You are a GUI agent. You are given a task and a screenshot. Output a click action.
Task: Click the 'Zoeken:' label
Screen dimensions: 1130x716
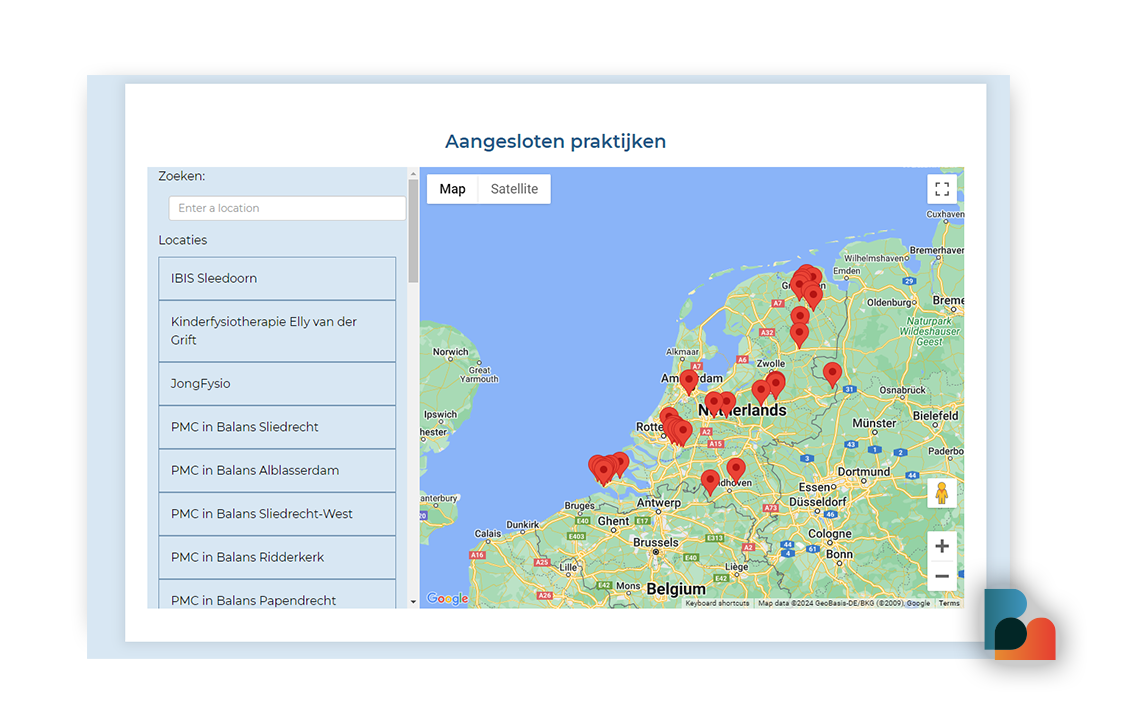click(x=182, y=176)
